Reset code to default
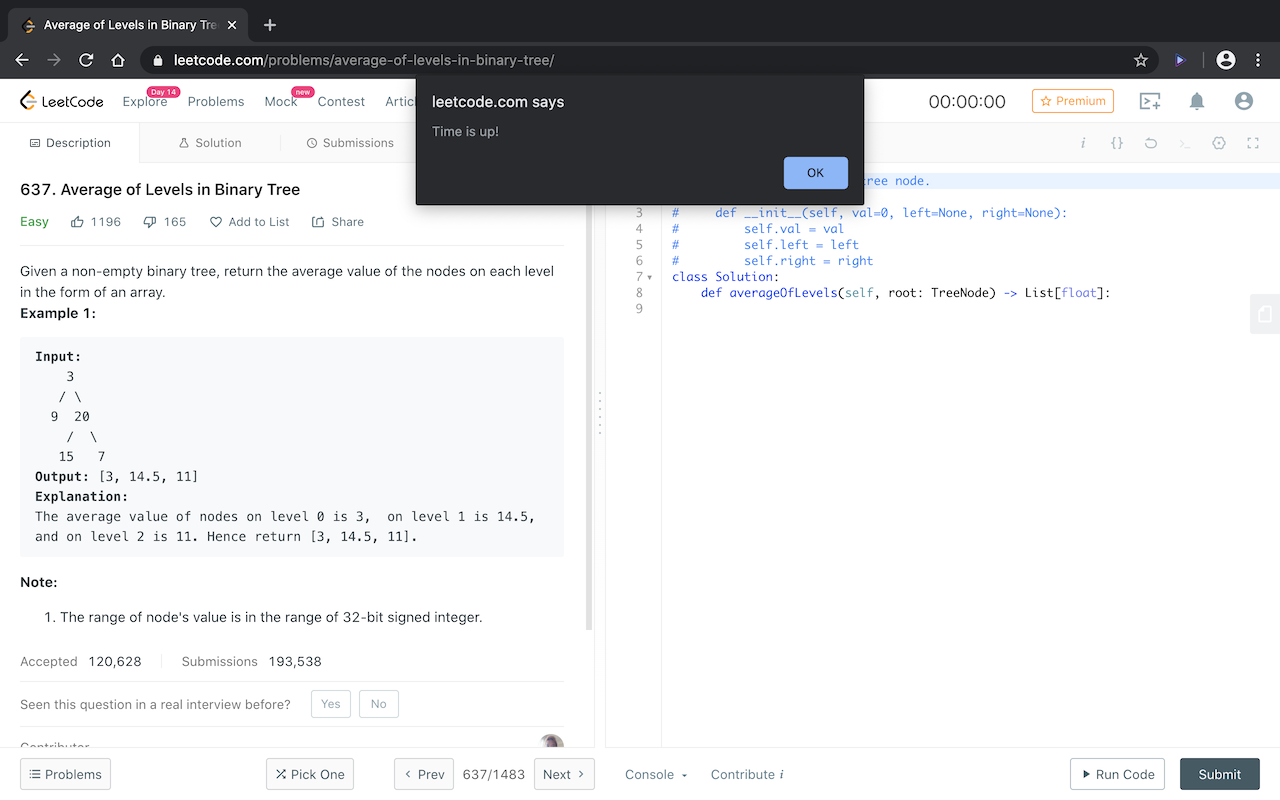Image resolution: width=1280 pixels, height=800 pixels. pyautogui.click(x=1151, y=143)
